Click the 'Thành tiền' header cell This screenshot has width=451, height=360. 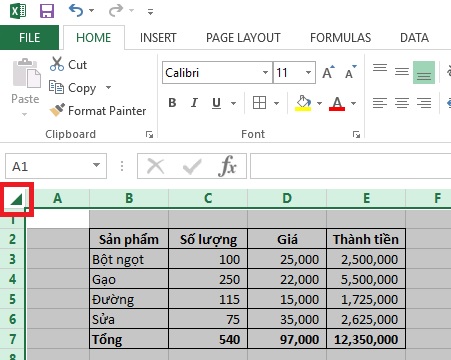[366, 239]
